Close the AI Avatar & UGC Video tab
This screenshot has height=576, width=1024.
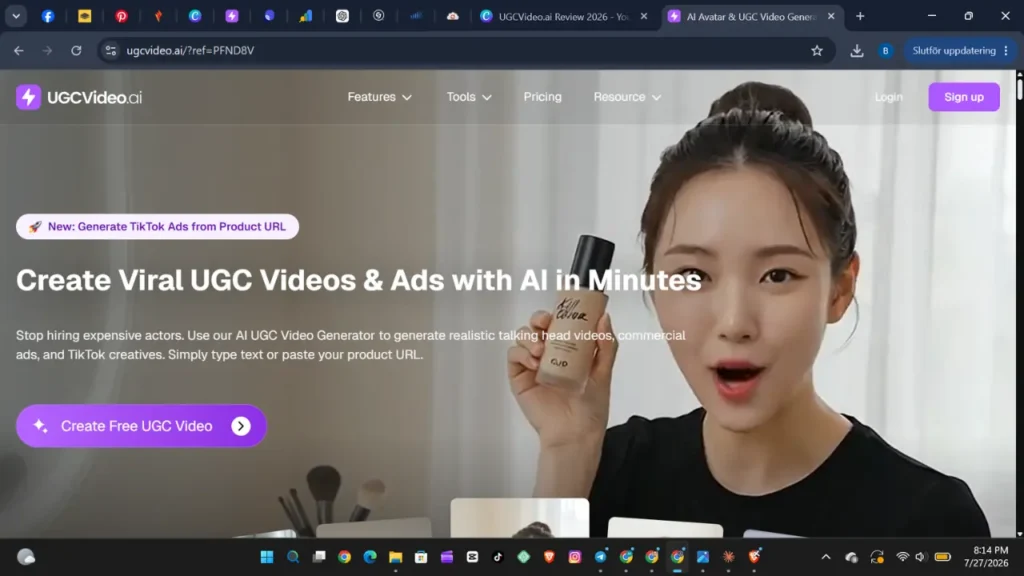click(x=831, y=16)
